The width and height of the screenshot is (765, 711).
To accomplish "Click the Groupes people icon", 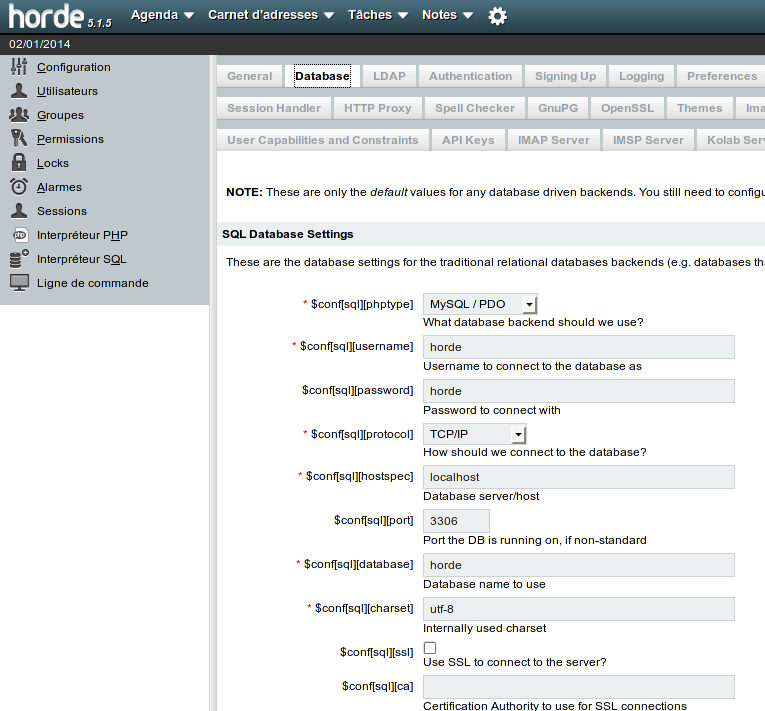I will coord(19,115).
